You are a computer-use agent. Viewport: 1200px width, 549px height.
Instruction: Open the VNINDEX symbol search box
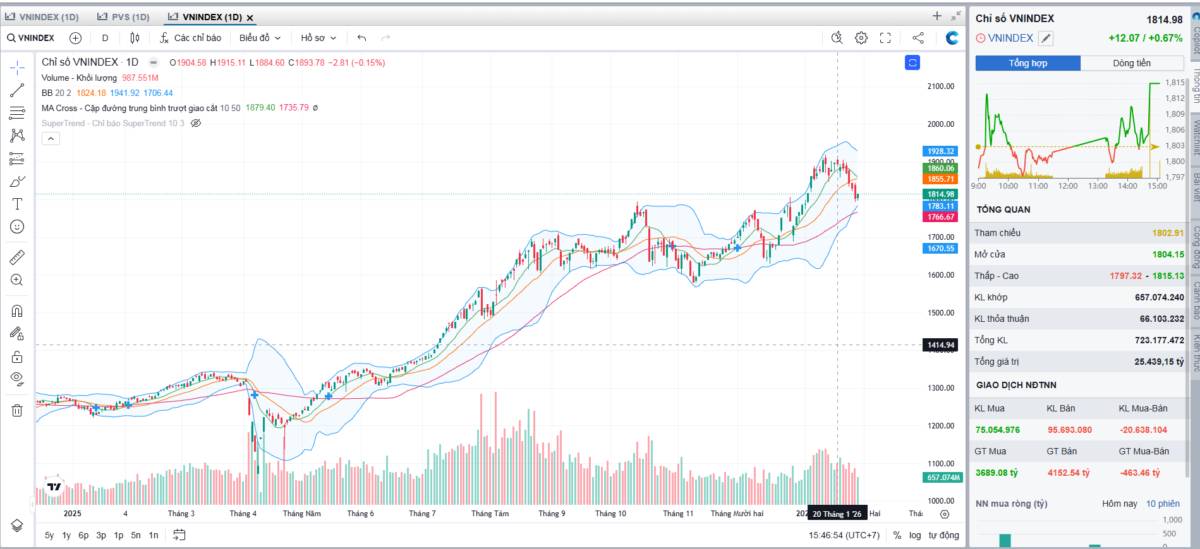tap(31, 38)
